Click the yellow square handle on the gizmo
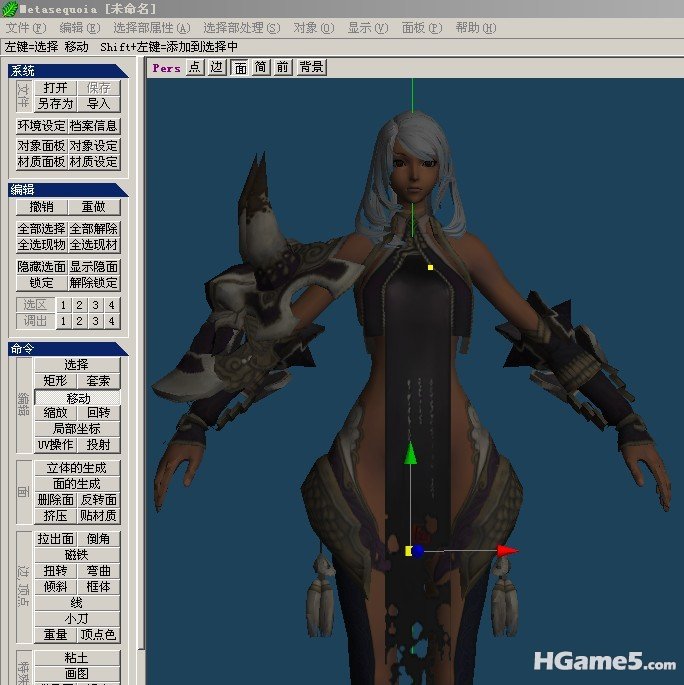The image size is (684, 685). (x=409, y=550)
